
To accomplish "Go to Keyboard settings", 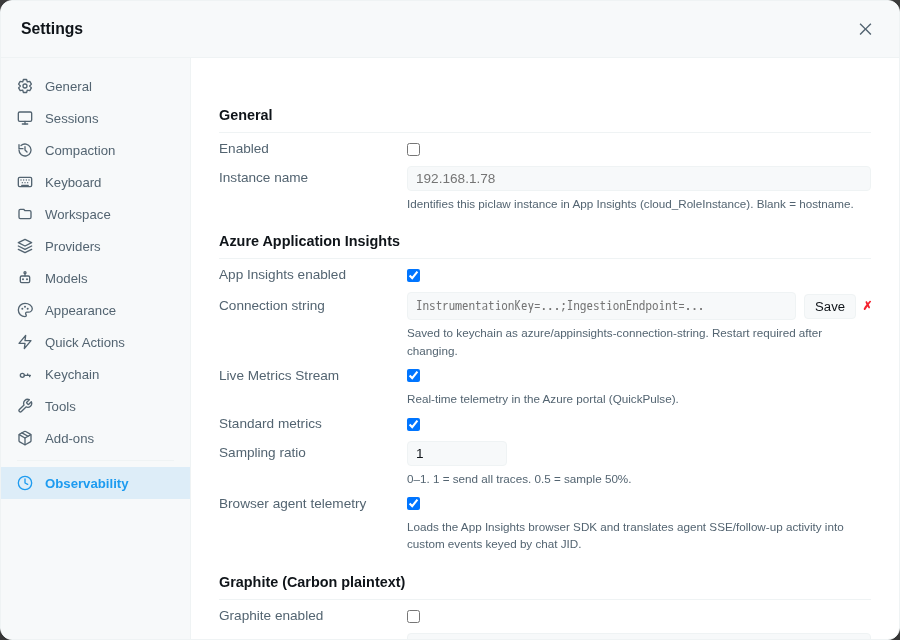I will pyautogui.click(x=95, y=183).
